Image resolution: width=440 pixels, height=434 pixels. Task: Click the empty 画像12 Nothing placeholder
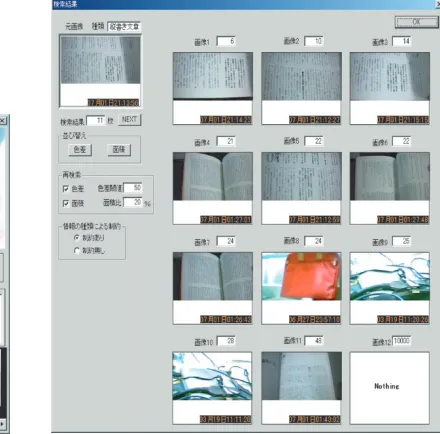390,388
